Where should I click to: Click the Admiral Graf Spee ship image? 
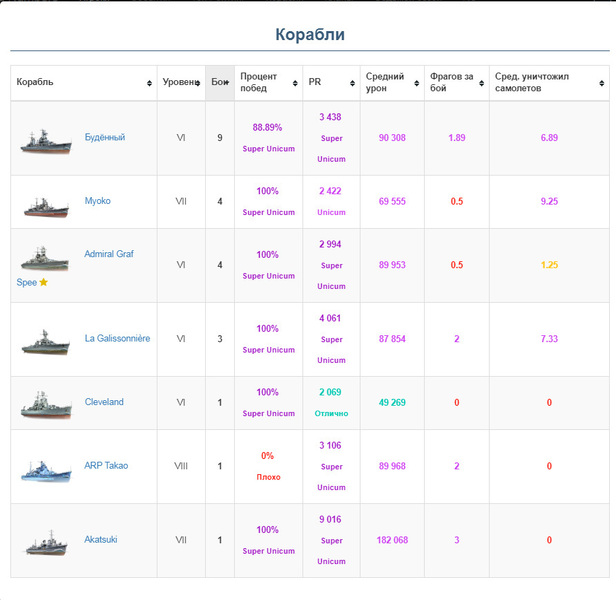click(46, 258)
